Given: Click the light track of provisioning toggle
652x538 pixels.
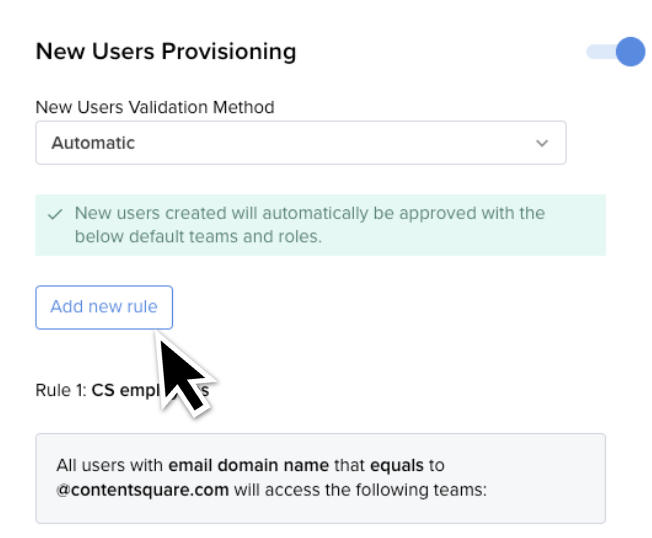Looking at the screenshot, I should click(601, 52).
